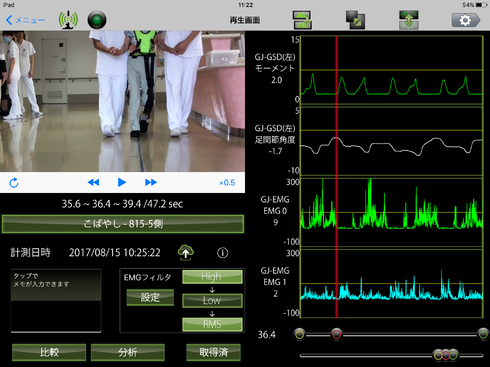Tap the red time position slider knob
This screenshot has height=367, width=490.
pos(336,334)
